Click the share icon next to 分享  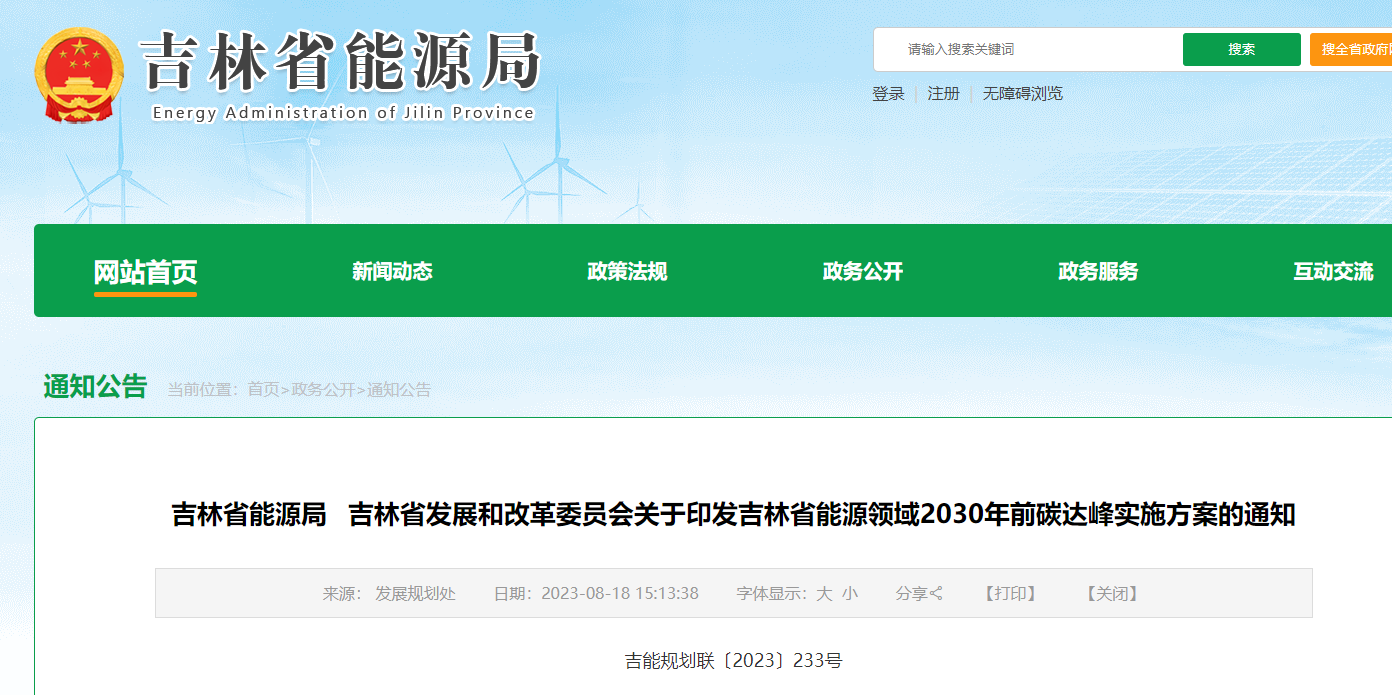937,594
